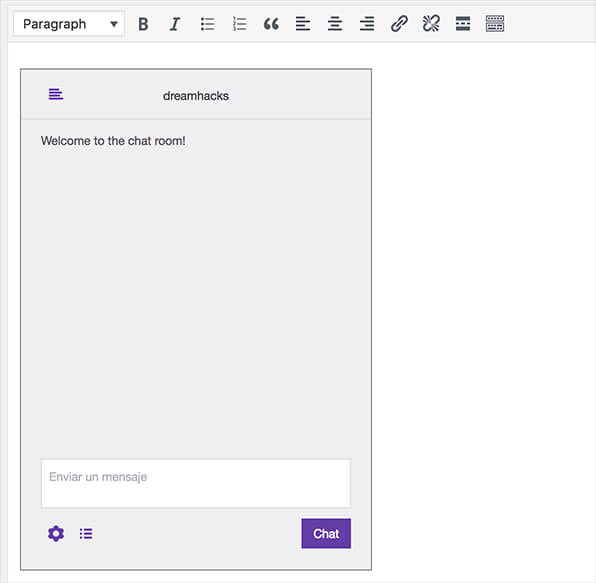The width and height of the screenshot is (596, 583).
Task: Focus the Enviar un mensaje field
Action: coord(196,483)
